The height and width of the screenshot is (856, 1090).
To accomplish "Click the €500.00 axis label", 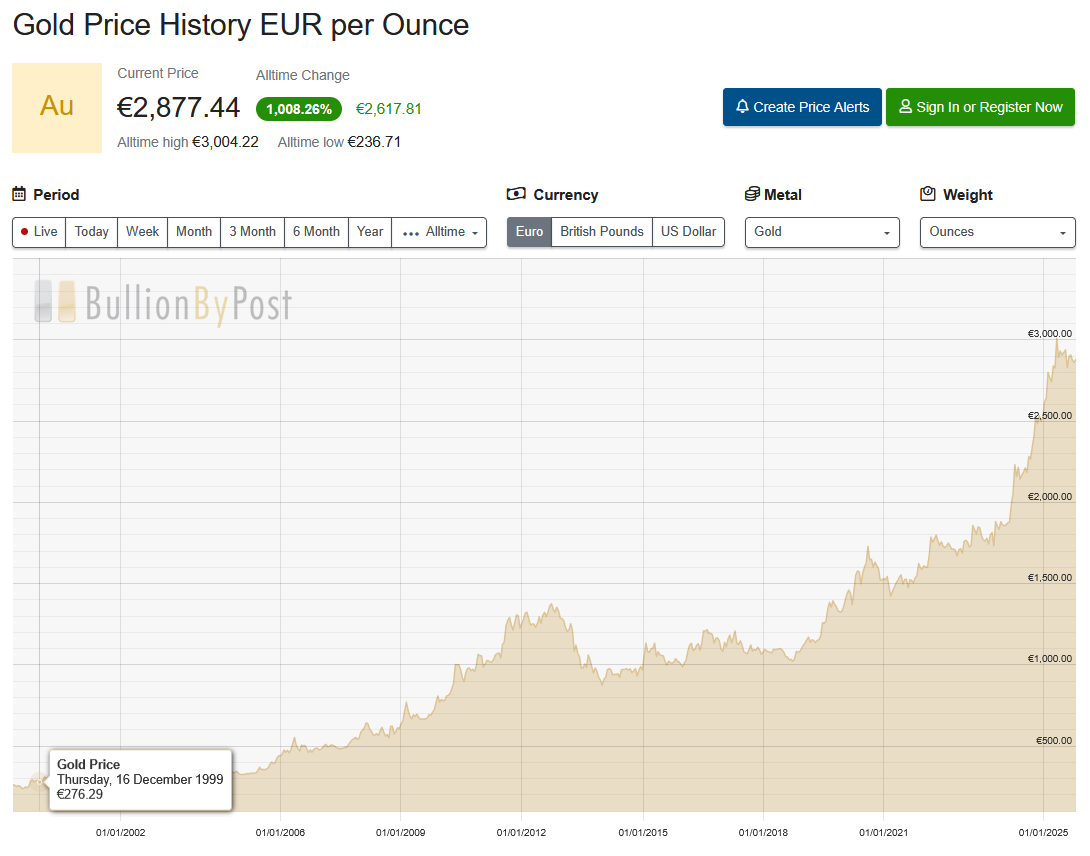I will (1054, 741).
